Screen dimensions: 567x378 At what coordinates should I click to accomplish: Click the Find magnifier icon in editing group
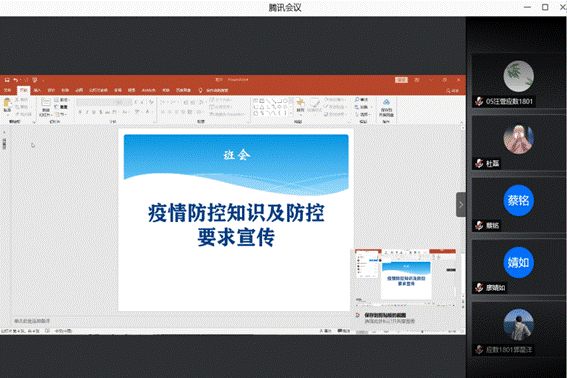(357, 99)
